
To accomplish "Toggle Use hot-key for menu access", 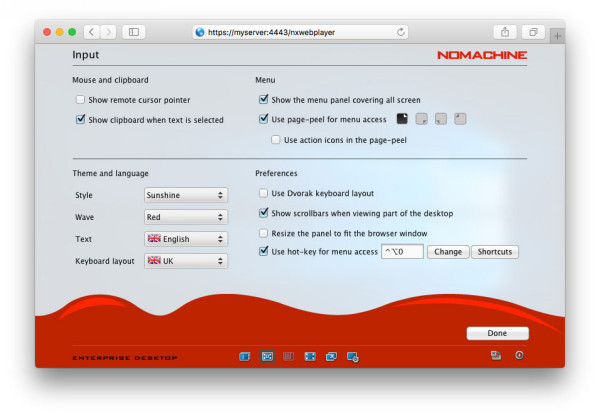I will [264, 251].
